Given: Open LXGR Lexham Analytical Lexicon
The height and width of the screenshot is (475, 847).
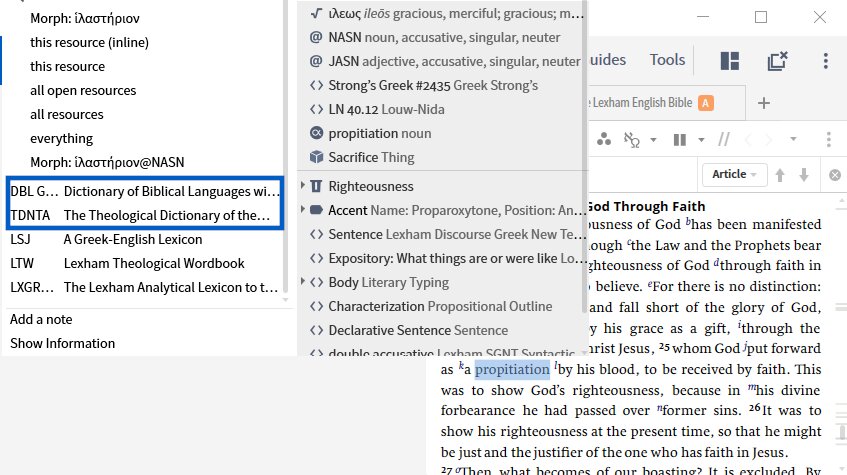Looking at the screenshot, I should (x=144, y=287).
